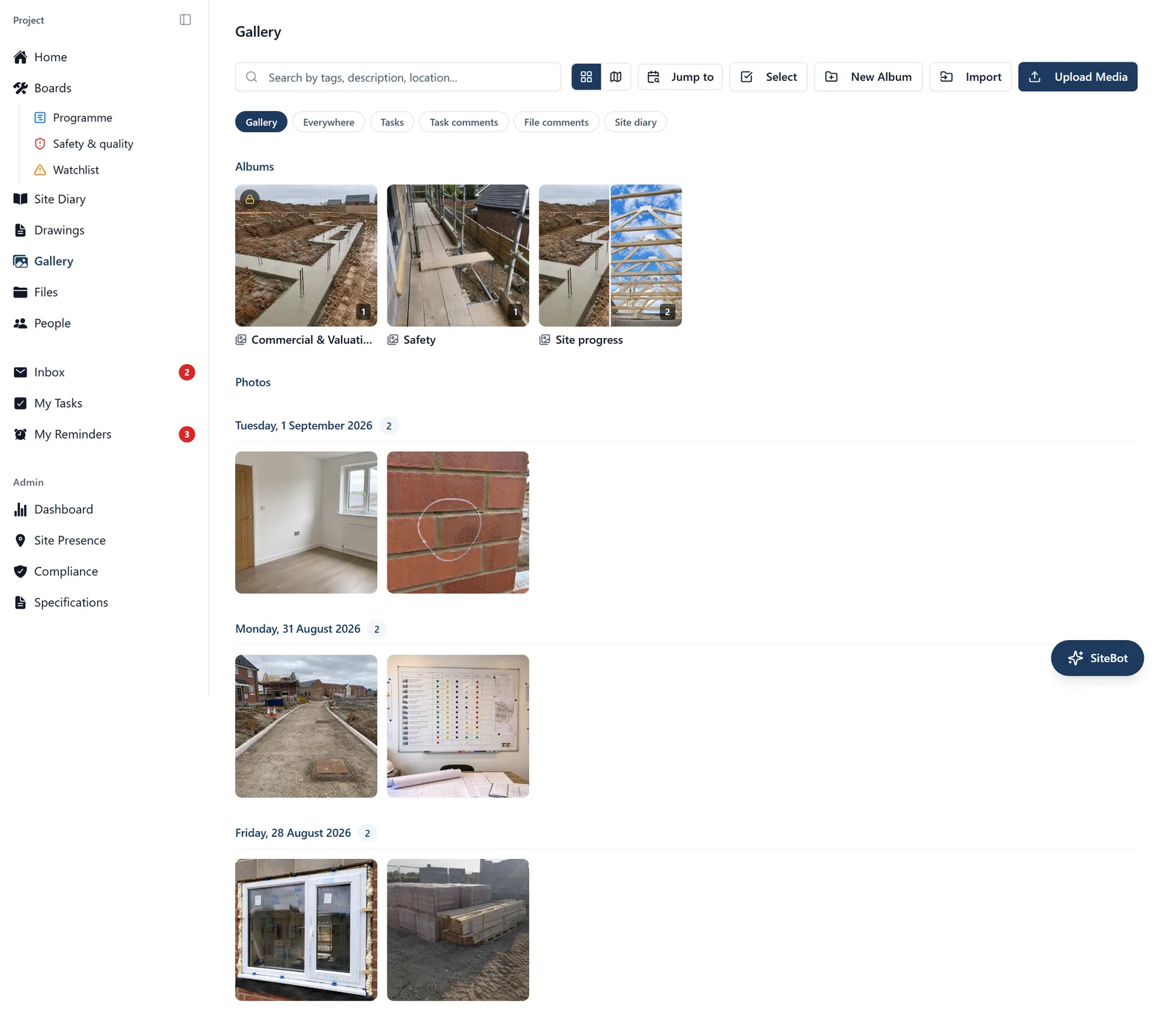Click the Import button
Viewport: 1176px width, 1014px height.
(970, 76)
